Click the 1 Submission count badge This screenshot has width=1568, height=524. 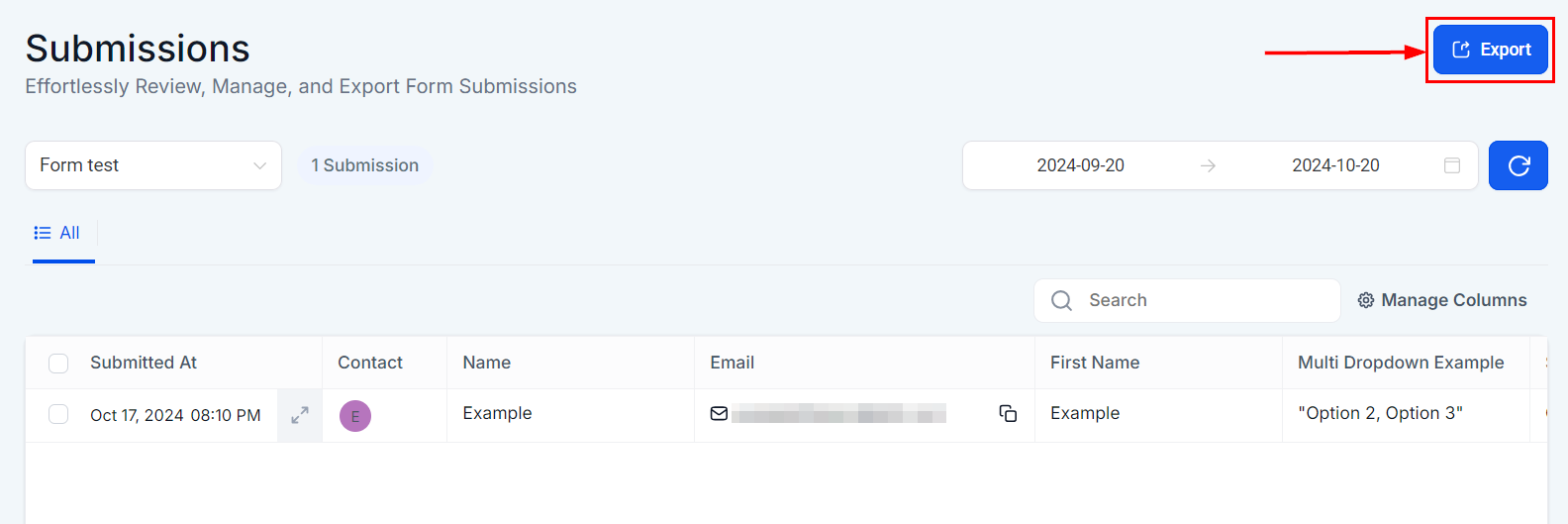[x=365, y=165]
